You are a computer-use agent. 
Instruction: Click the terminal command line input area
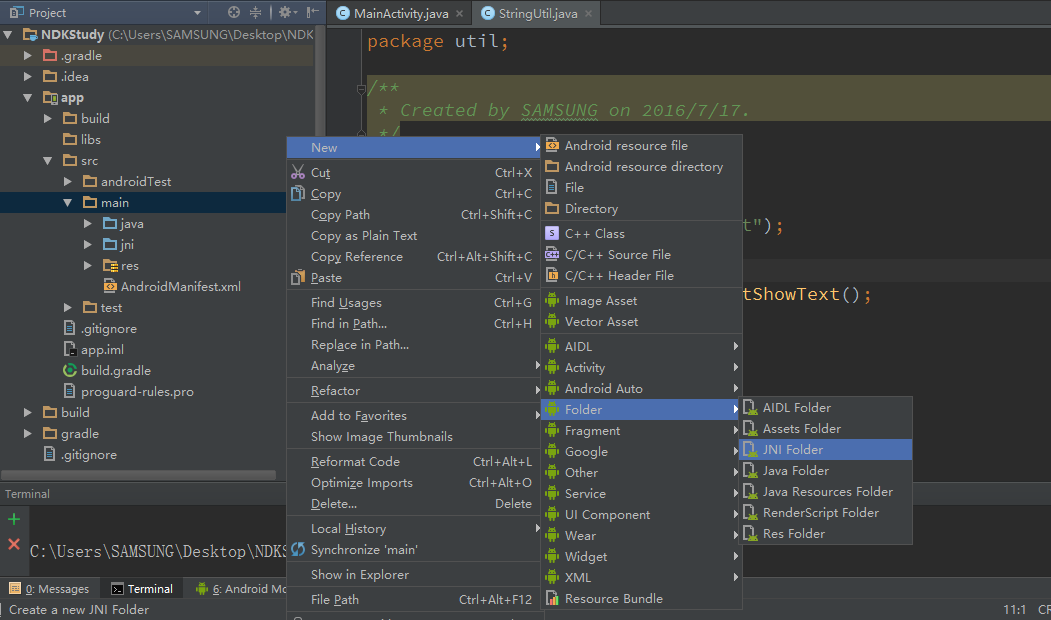[158, 551]
